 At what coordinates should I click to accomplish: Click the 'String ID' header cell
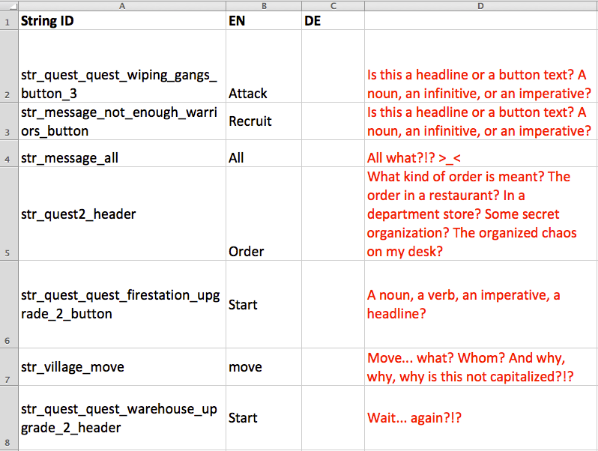point(122,20)
